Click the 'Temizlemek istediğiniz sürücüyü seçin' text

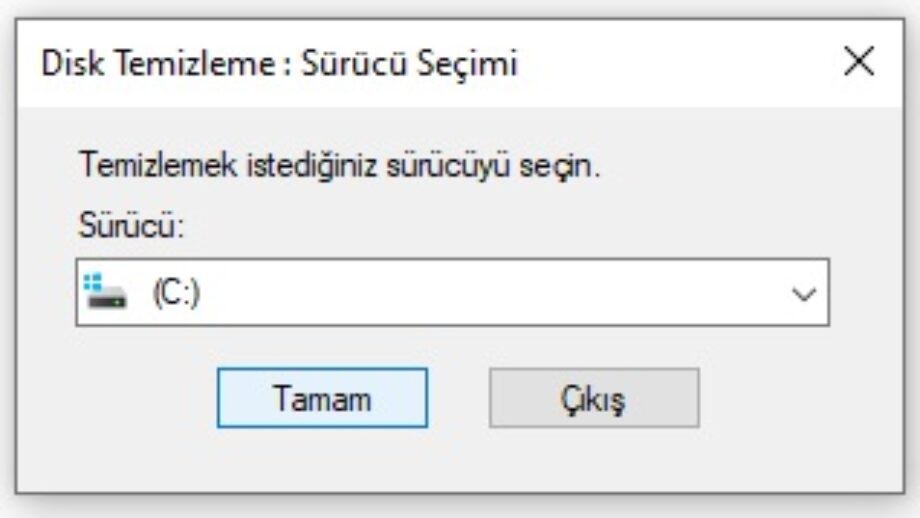pyautogui.click(x=339, y=164)
